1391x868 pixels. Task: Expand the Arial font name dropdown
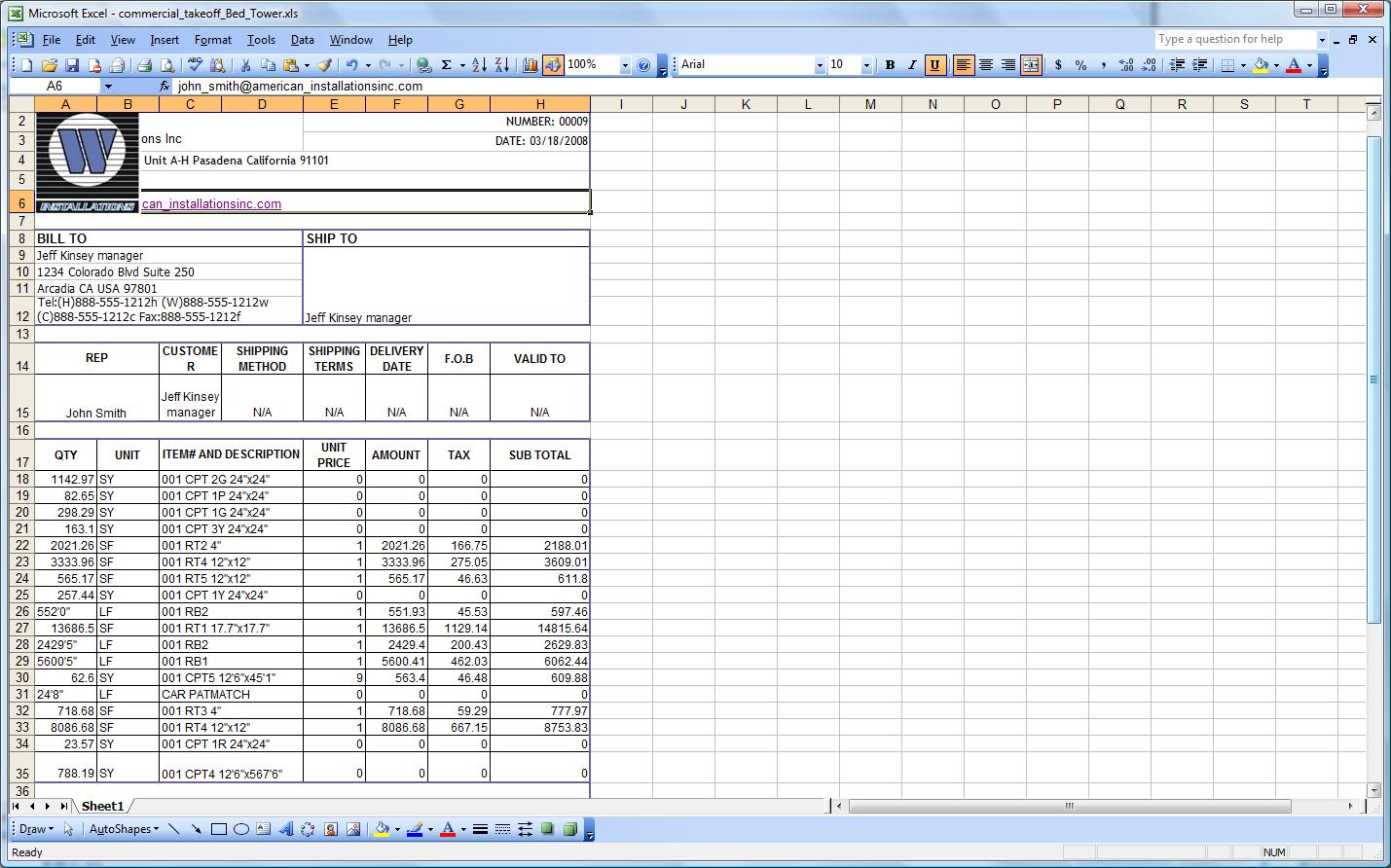point(819,65)
